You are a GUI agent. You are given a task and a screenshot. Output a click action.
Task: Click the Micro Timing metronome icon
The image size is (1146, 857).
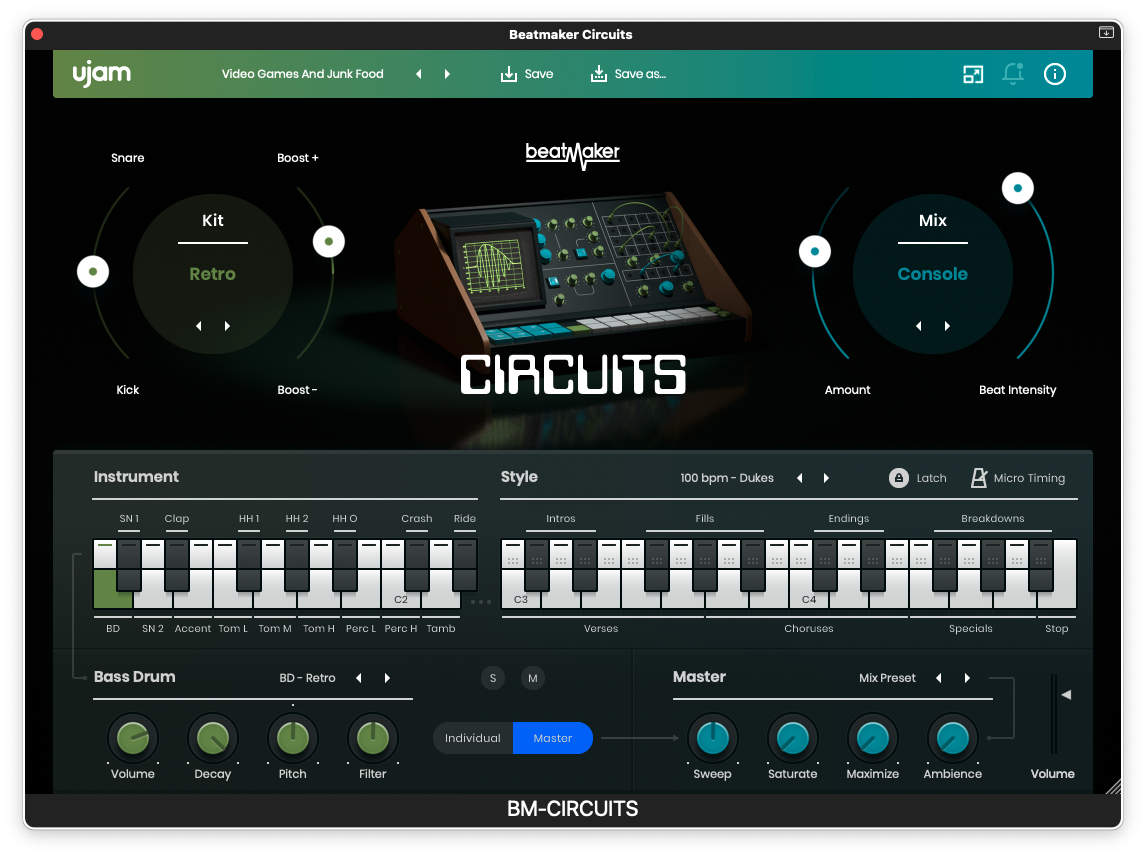(979, 478)
